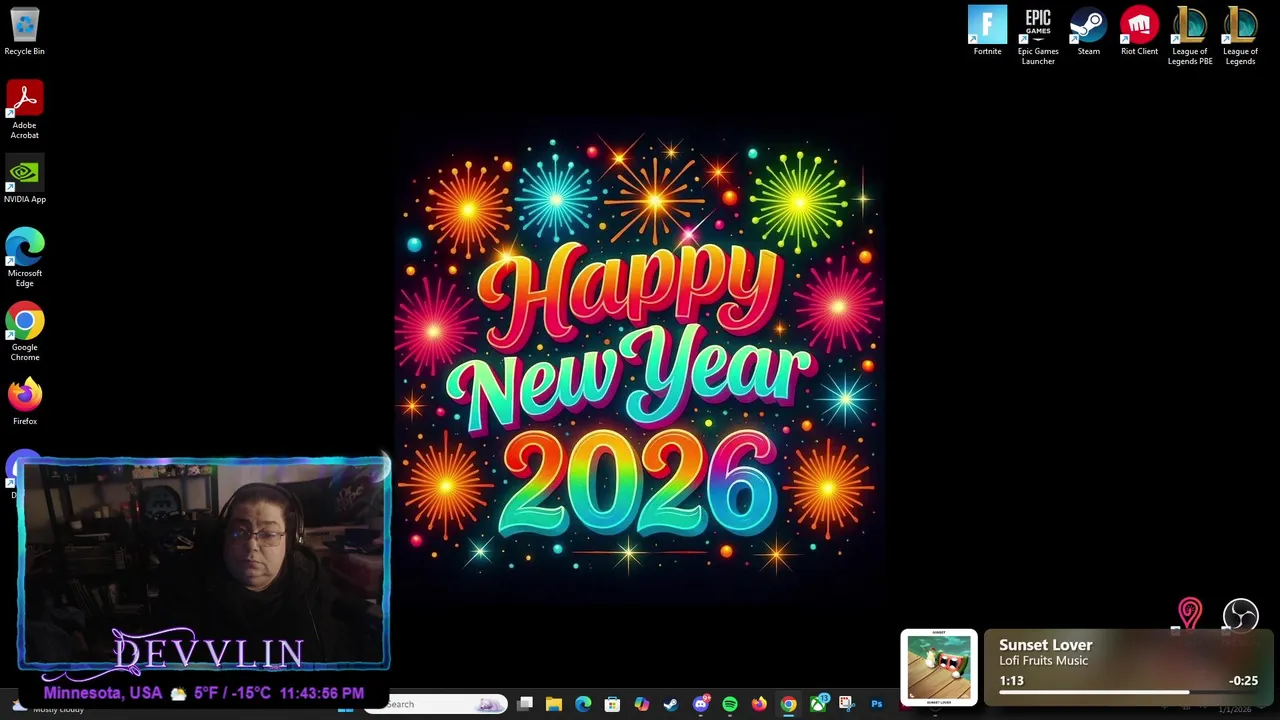Click the -0:25 remaining time label
This screenshot has height=720, width=1280.
(x=1243, y=681)
